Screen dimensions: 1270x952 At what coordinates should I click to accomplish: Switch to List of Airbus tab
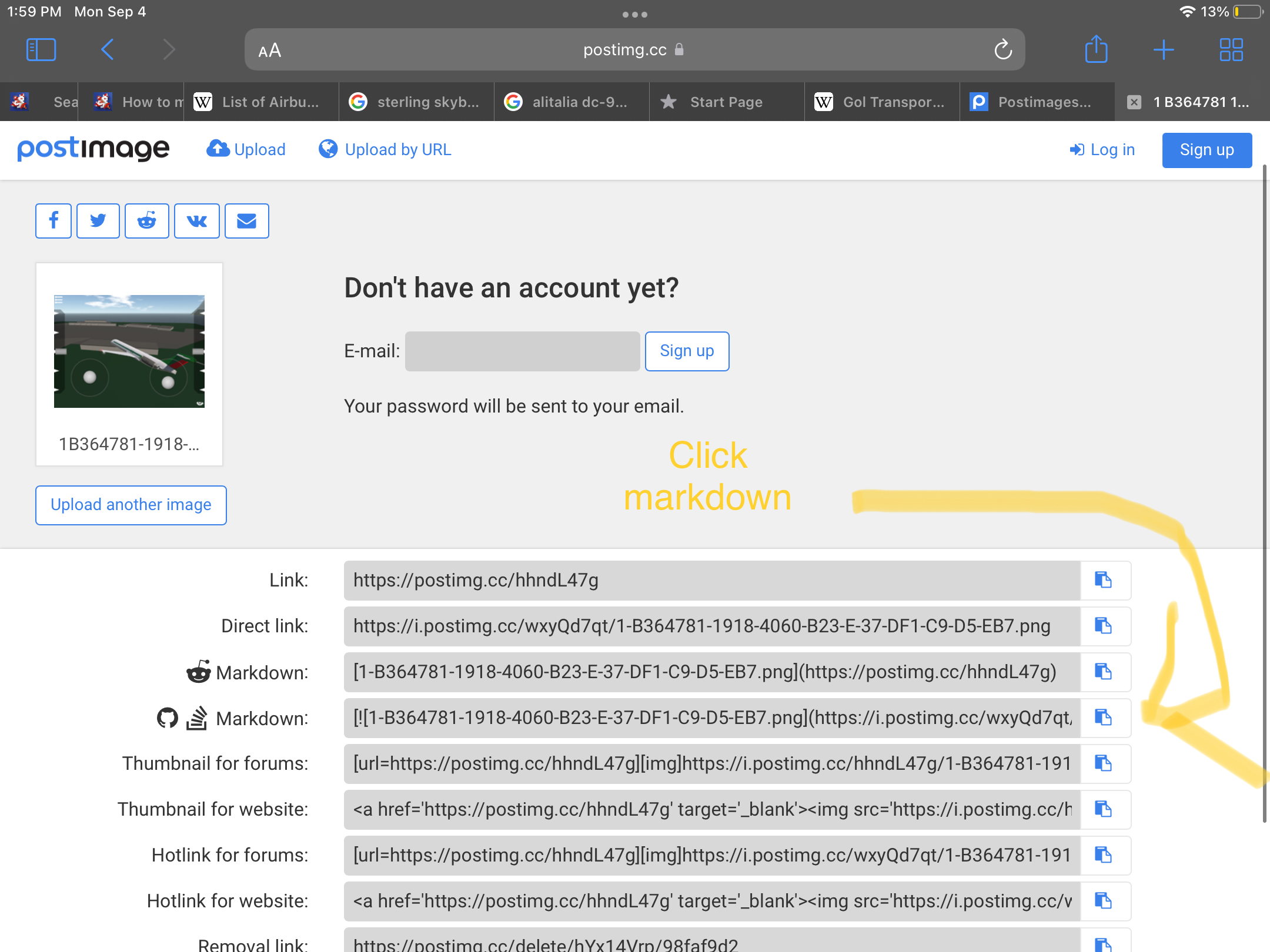[262, 102]
